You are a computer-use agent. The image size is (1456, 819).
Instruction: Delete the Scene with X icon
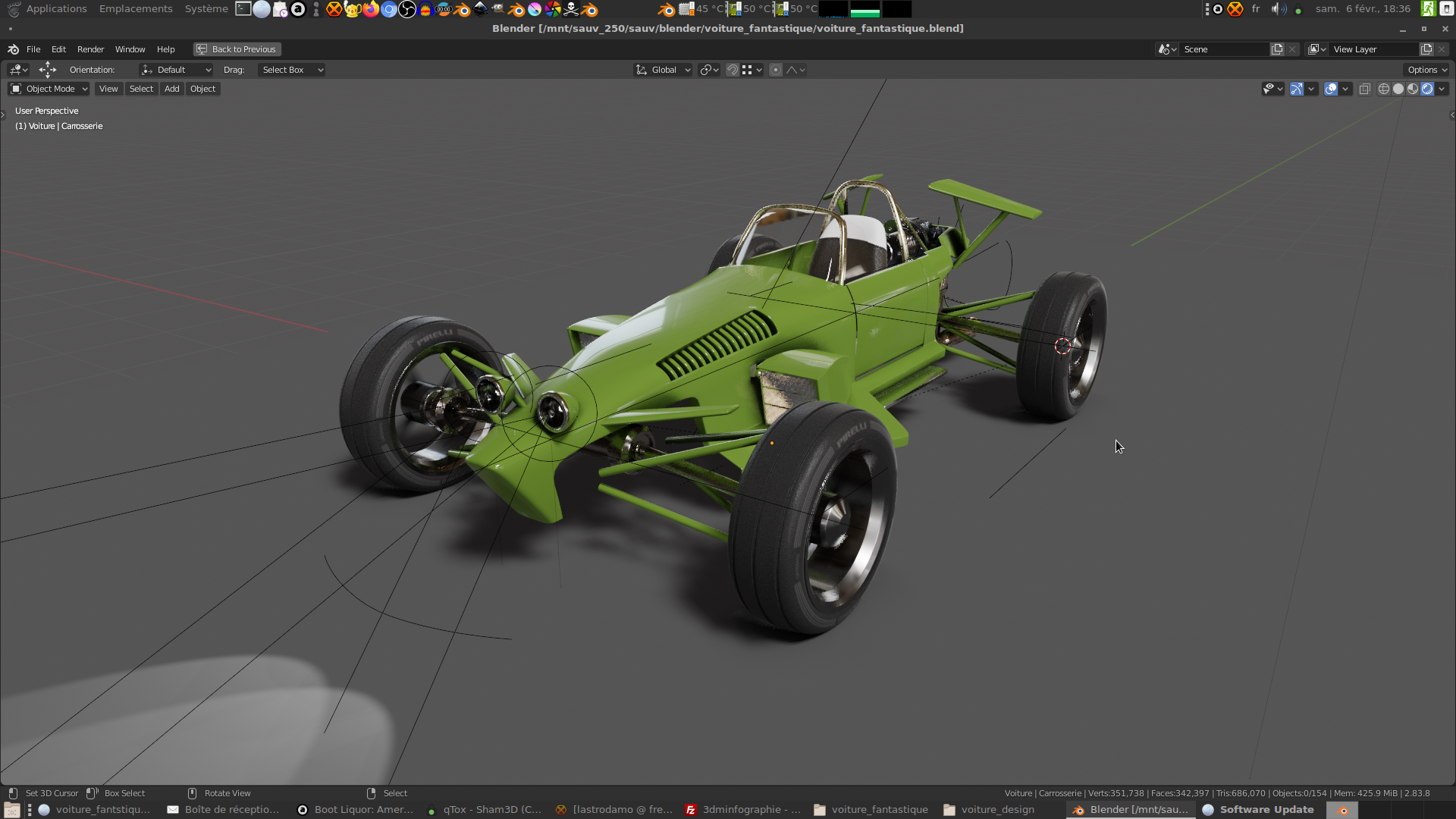pos(1292,49)
